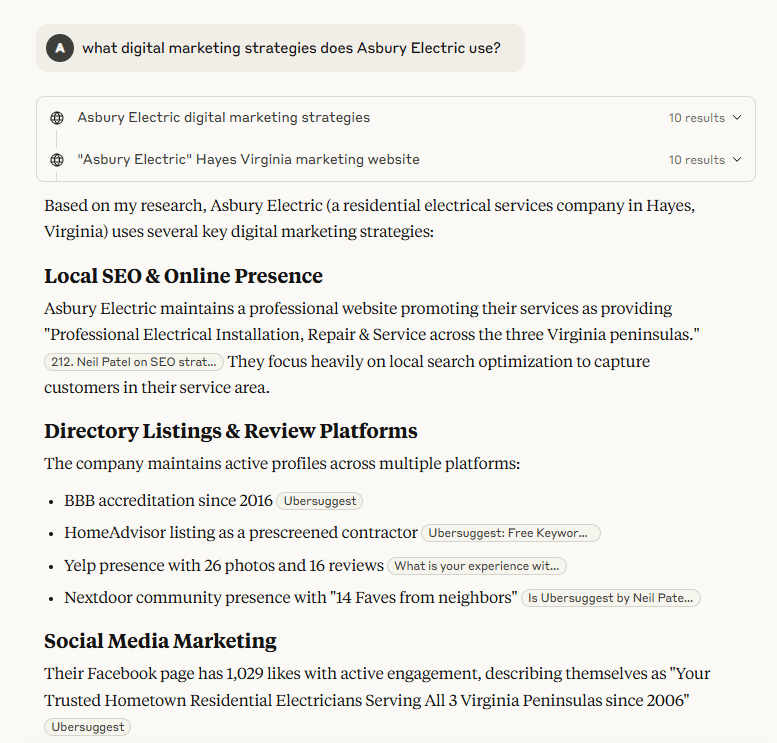Click "BBB accreditation since 2016" bullet text
The height and width of the screenshot is (743, 777).
coord(168,501)
